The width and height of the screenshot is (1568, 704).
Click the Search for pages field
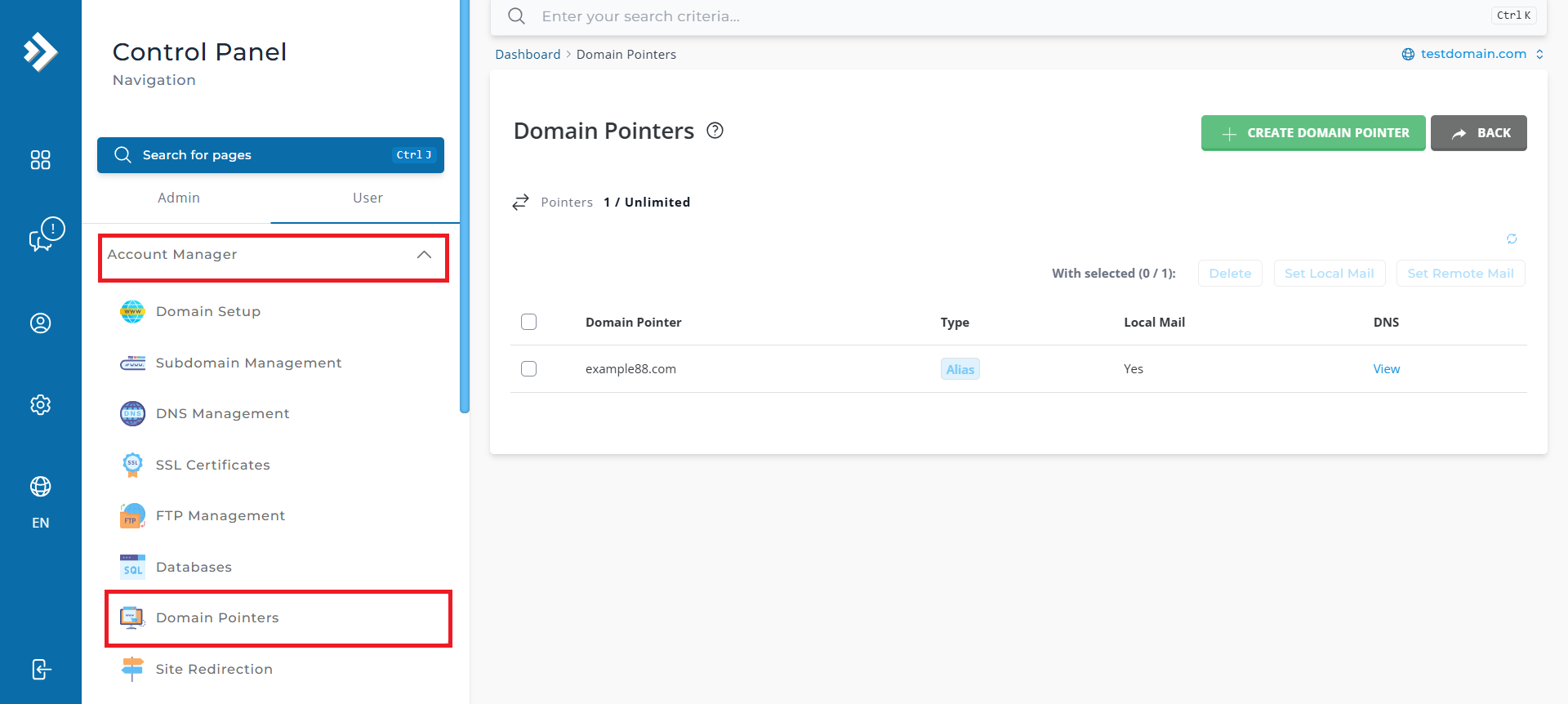point(270,155)
